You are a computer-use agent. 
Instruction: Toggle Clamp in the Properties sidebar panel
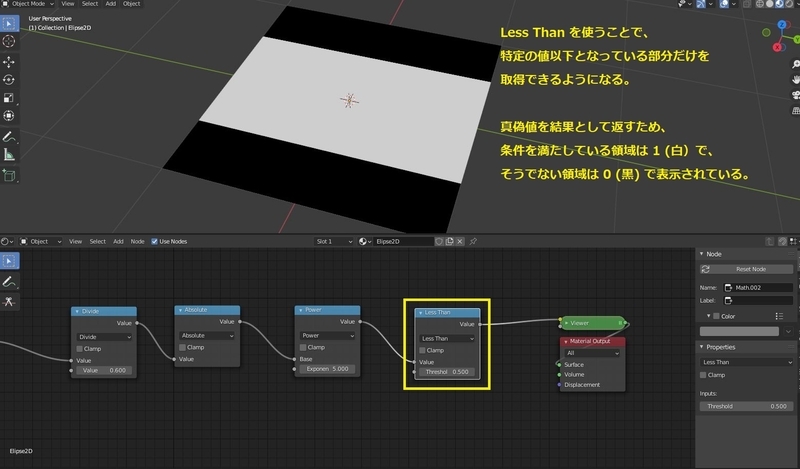coord(704,375)
